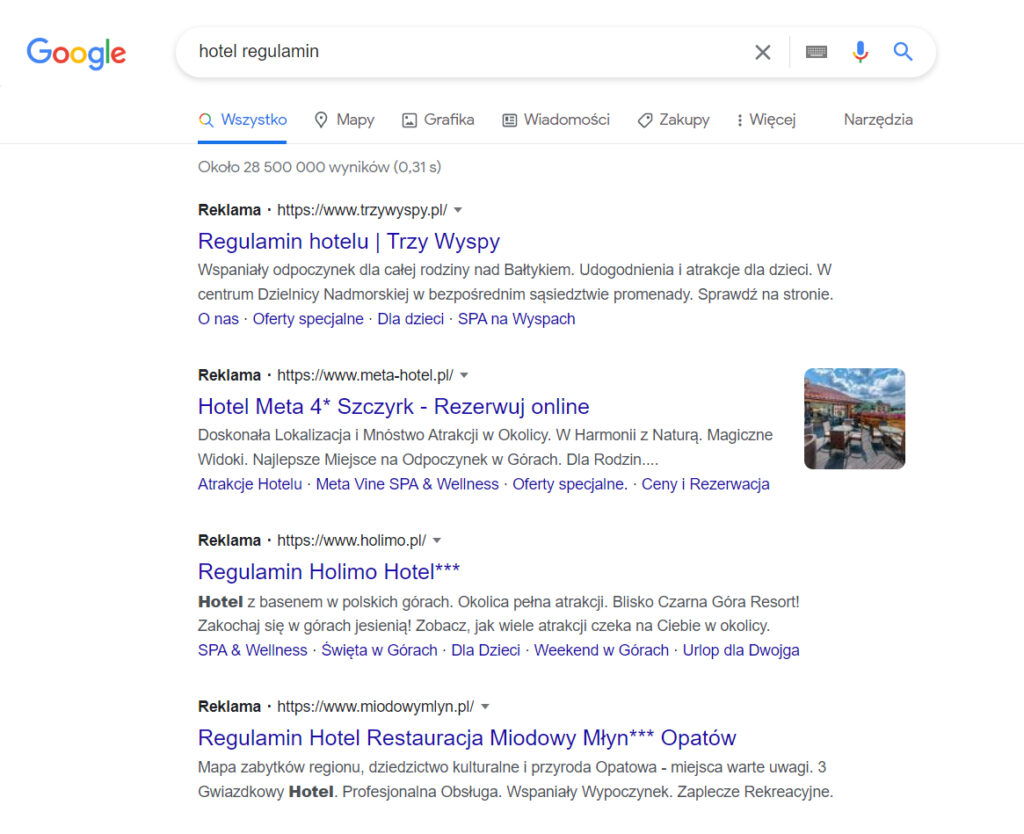Image resolution: width=1024 pixels, height=834 pixels.
Task: Run the search via the magnifier icon
Action: pyautogui.click(x=902, y=51)
